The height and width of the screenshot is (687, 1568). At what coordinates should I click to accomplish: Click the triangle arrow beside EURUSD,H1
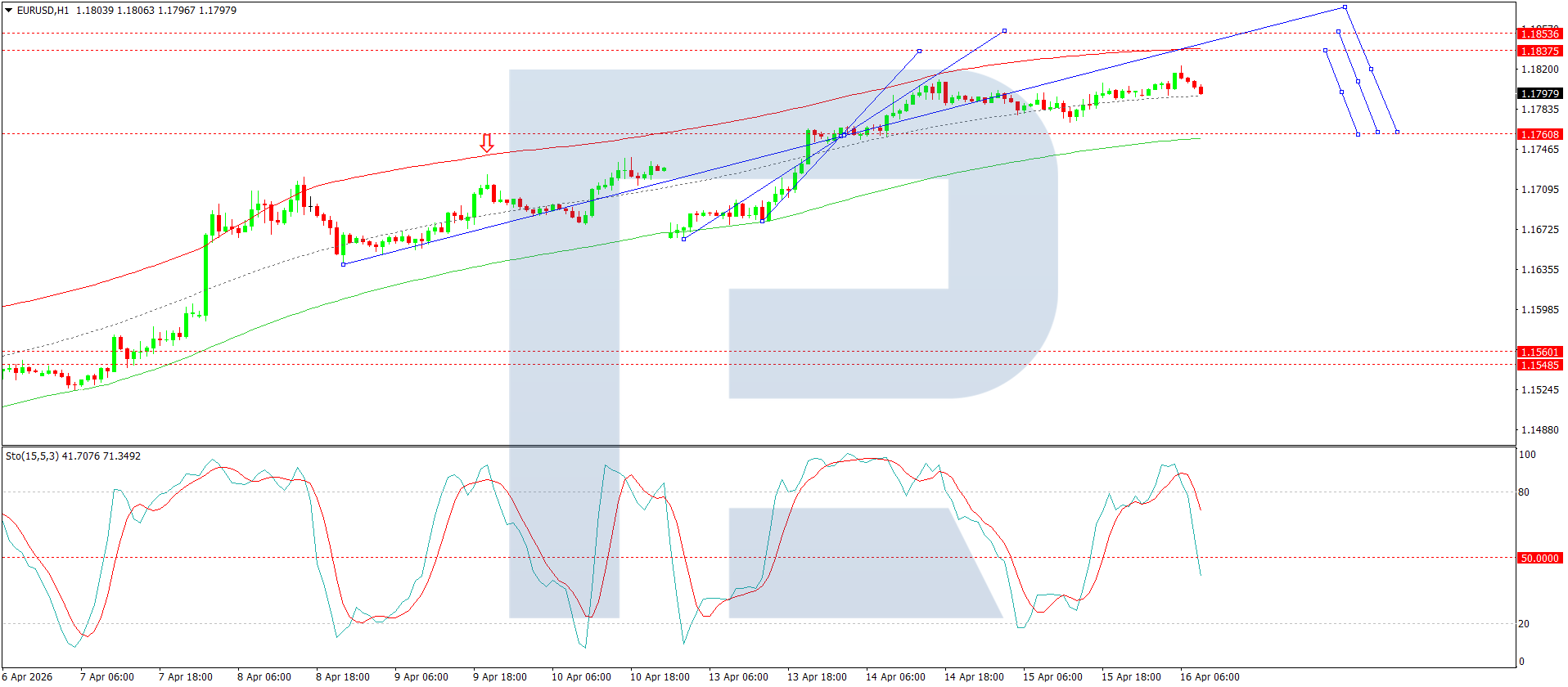[9, 11]
